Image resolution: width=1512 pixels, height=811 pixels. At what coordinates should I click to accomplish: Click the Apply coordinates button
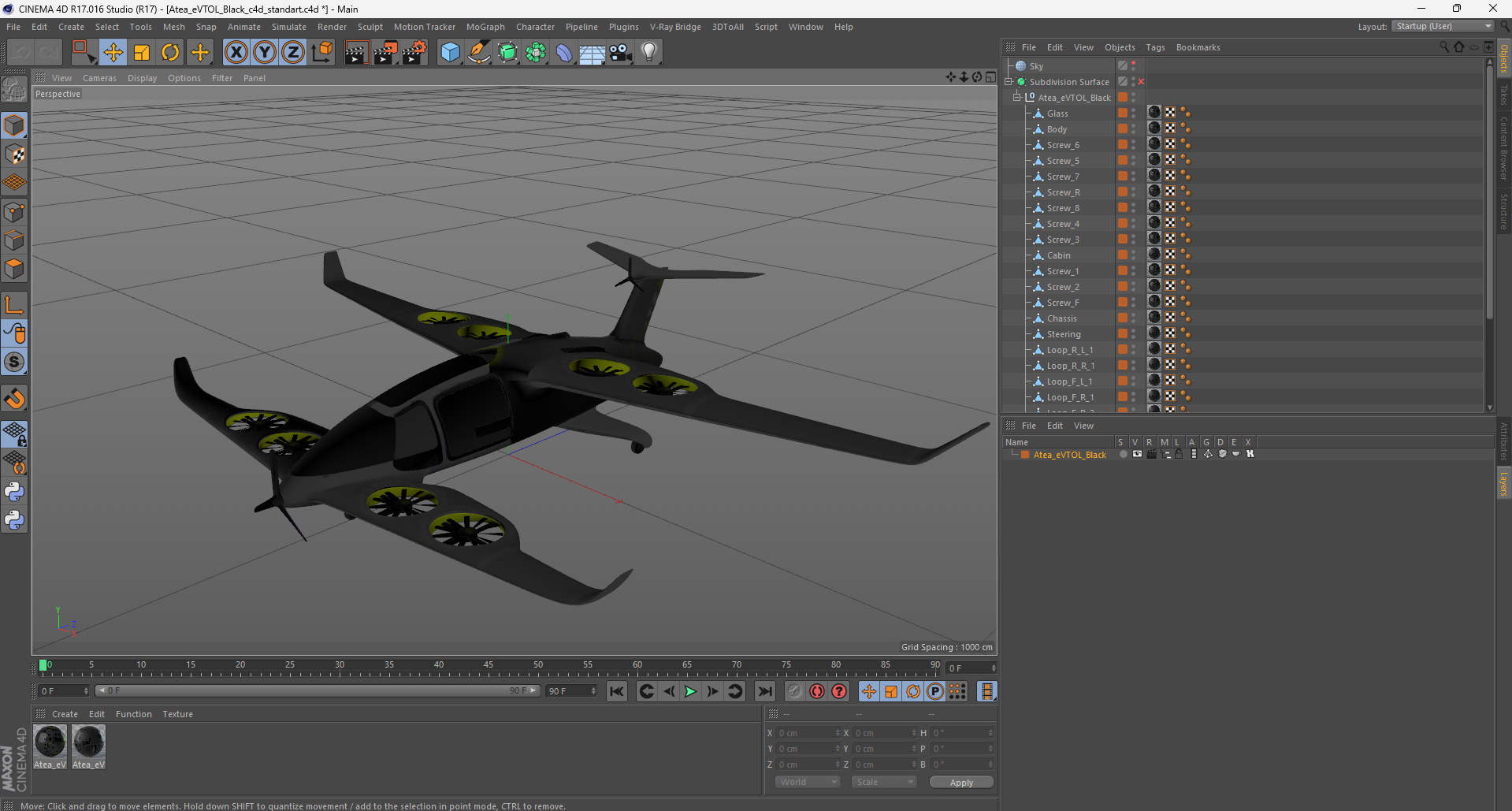(x=961, y=783)
